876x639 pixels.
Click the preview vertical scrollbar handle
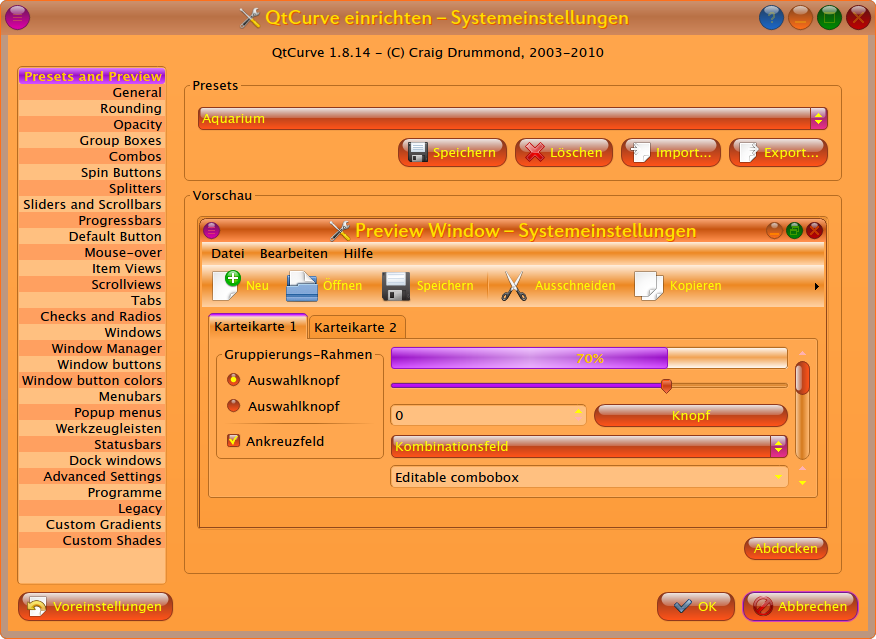tap(802, 378)
